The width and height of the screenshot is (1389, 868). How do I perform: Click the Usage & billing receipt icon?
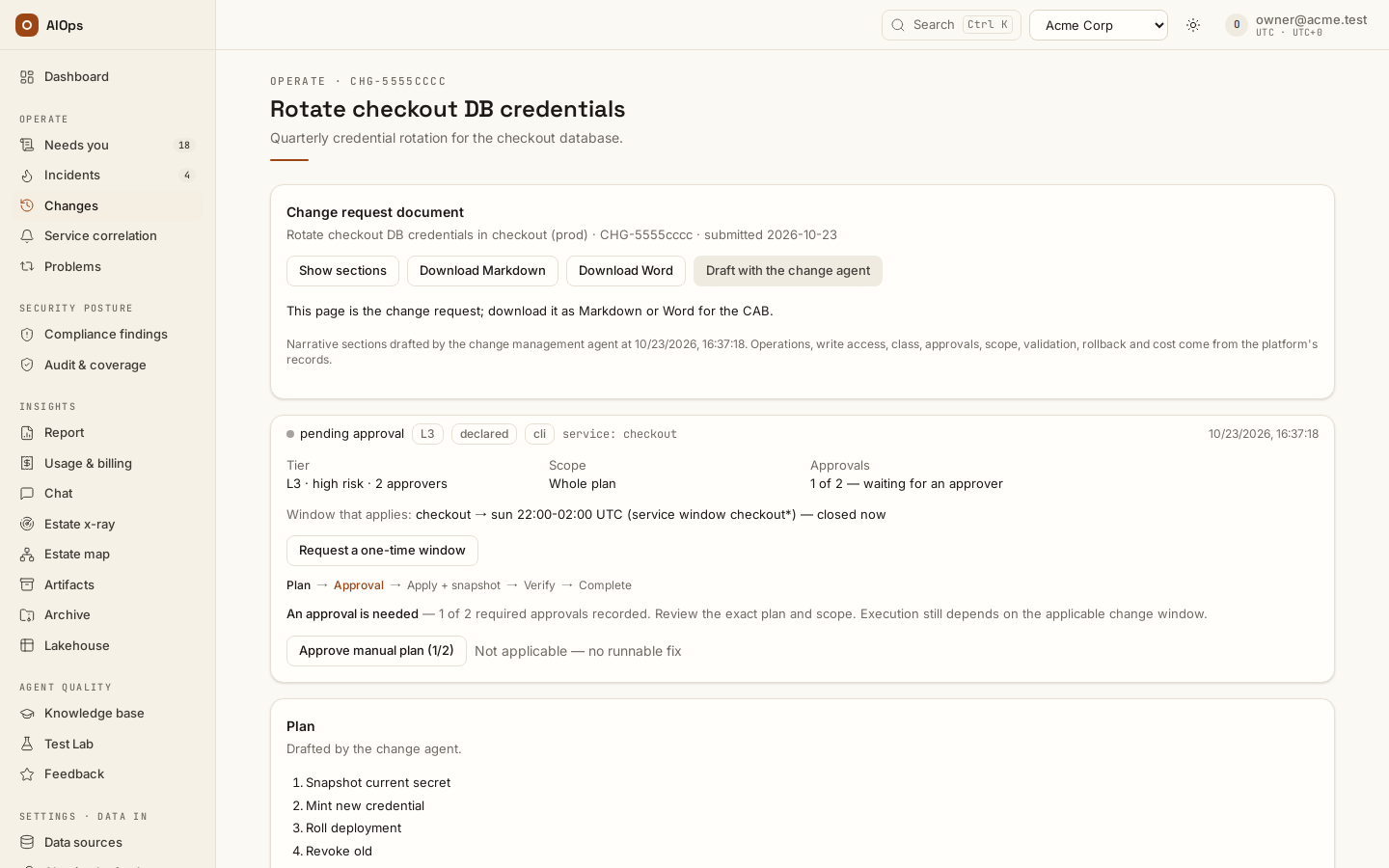27,464
